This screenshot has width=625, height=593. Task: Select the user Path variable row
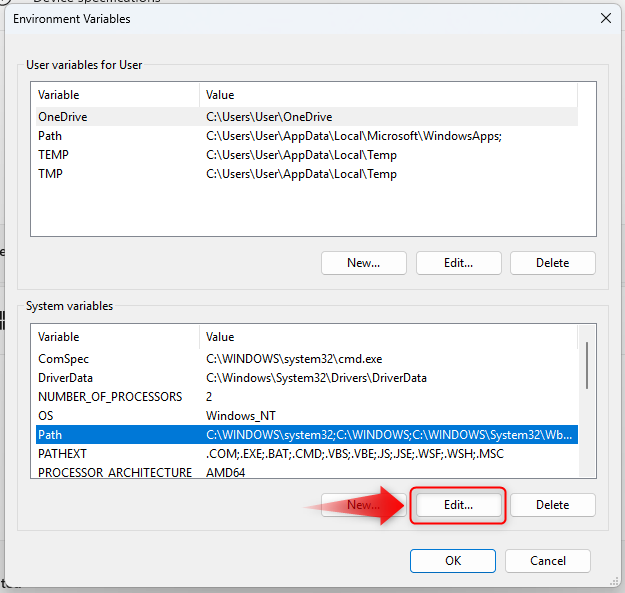point(50,136)
